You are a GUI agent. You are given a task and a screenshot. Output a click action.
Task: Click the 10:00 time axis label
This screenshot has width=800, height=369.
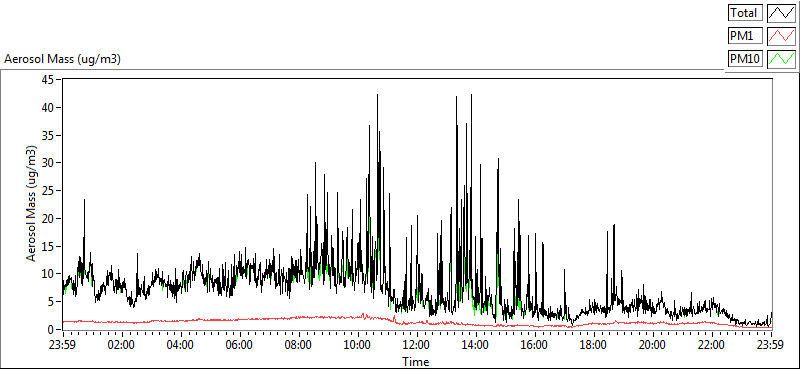click(x=358, y=345)
